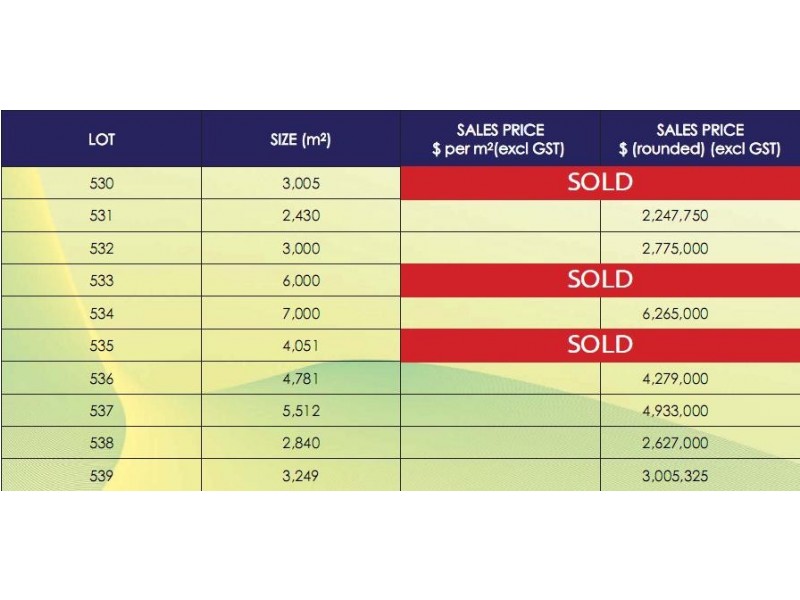Select the 4,781 size cell
This screenshot has height=600, width=800.
pos(300,378)
